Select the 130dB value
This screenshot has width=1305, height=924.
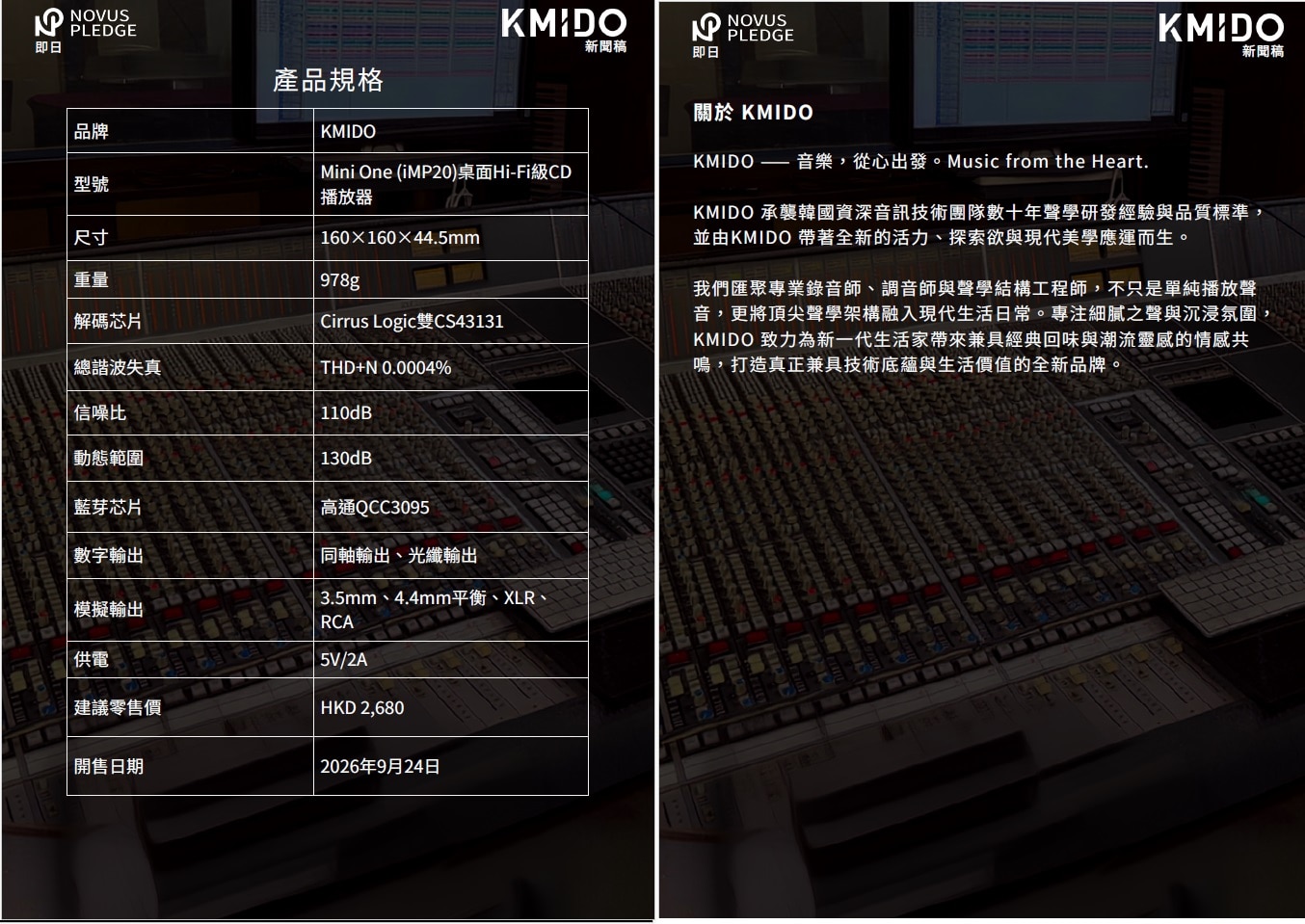pos(346,458)
